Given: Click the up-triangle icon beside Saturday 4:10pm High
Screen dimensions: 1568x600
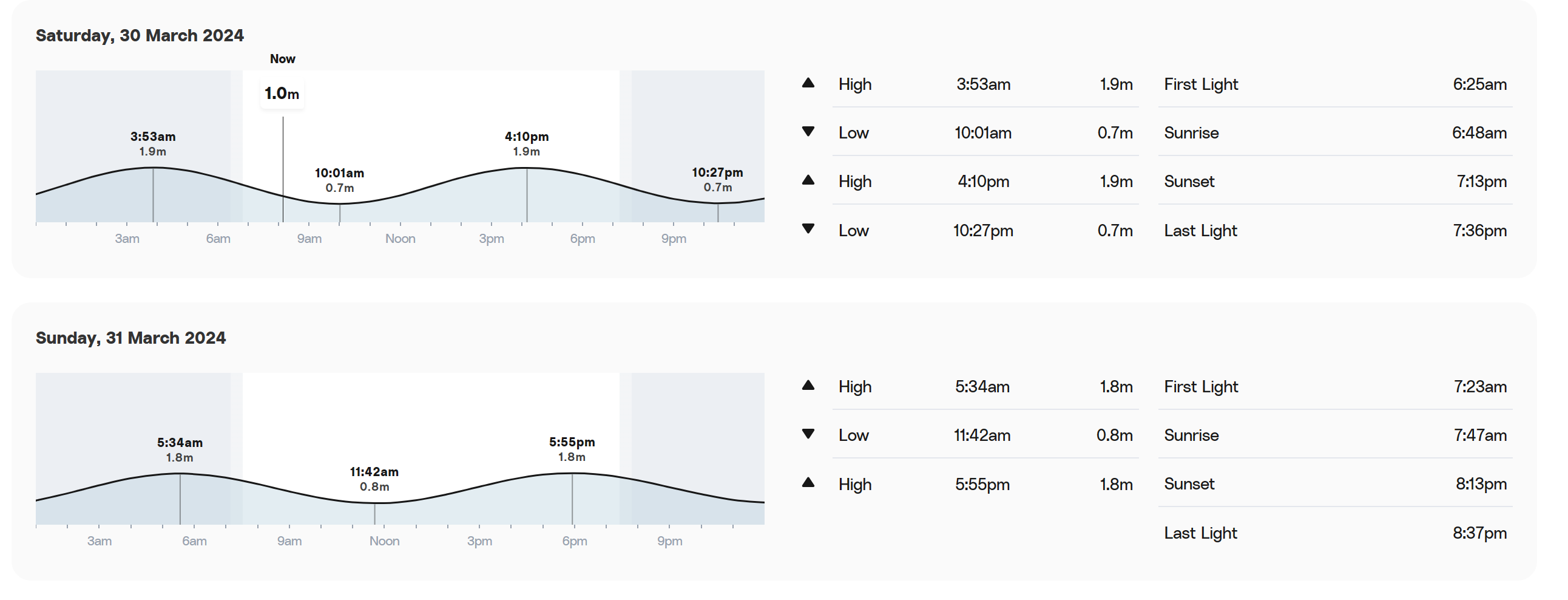Looking at the screenshot, I should (808, 180).
